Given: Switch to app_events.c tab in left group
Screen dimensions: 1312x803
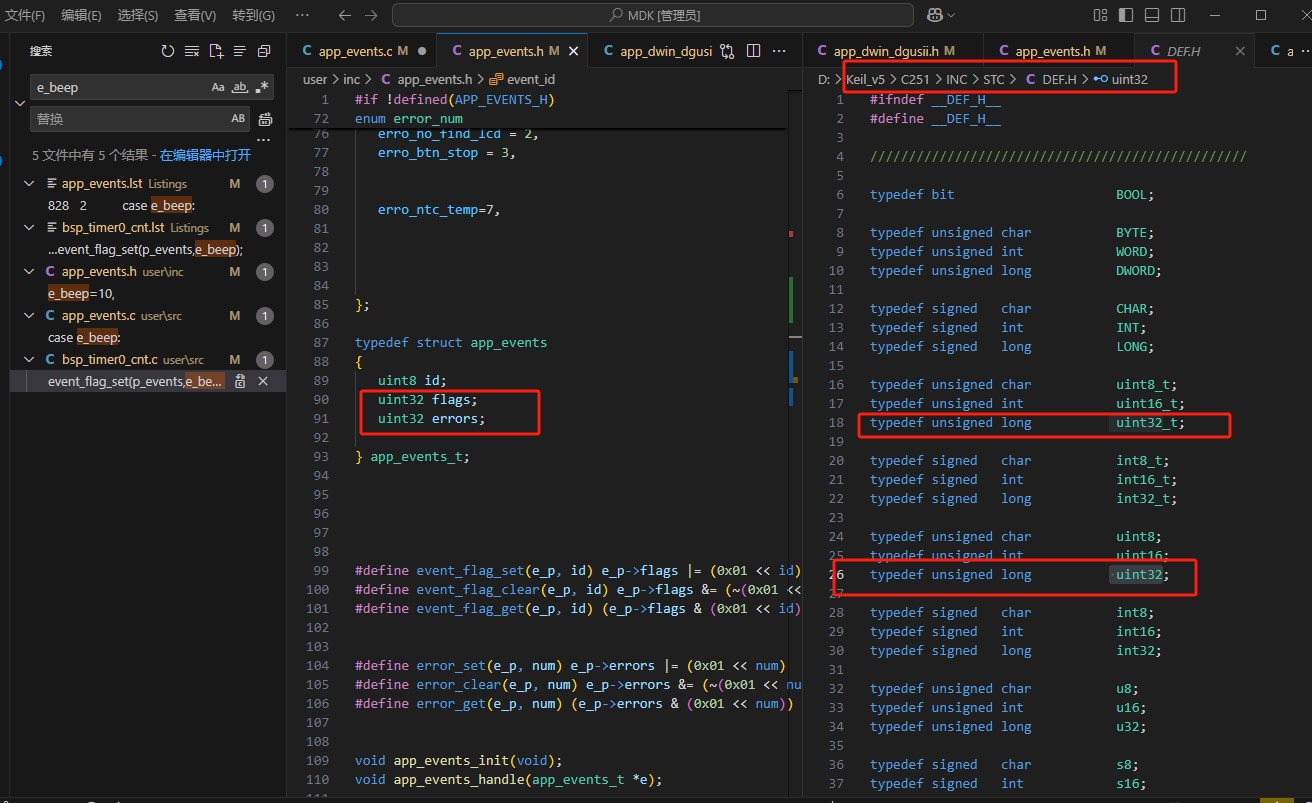Looking at the screenshot, I should point(363,51).
